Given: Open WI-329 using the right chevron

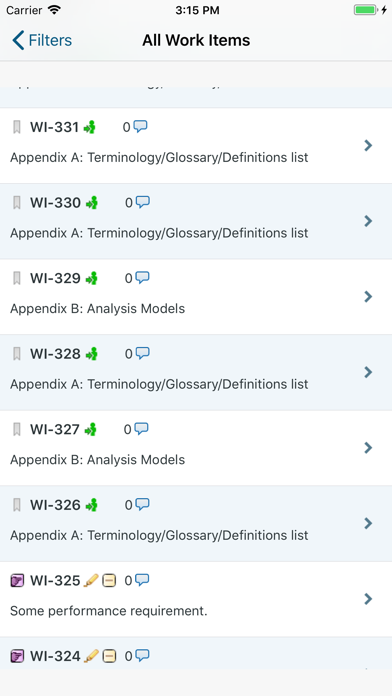Looking at the screenshot, I should 368,297.
